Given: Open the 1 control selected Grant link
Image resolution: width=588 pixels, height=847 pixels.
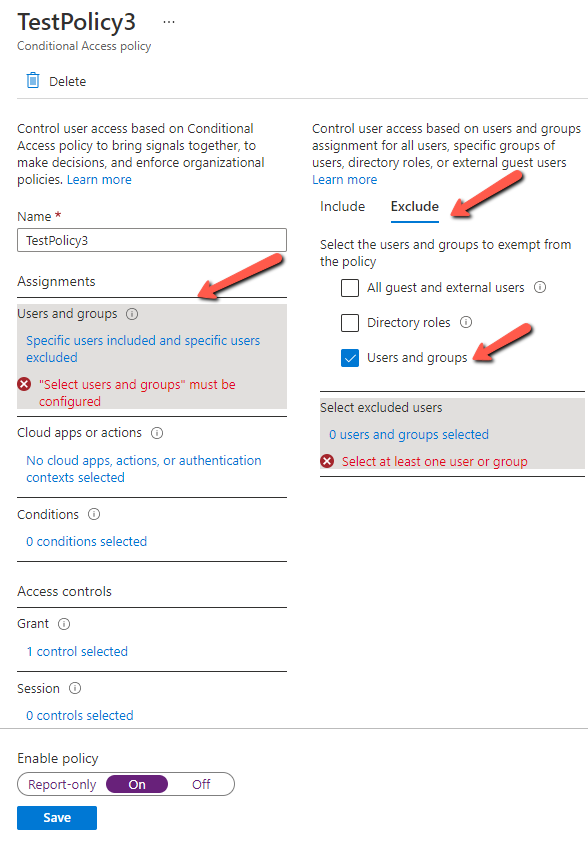Looking at the screenshot, I should click(x=76, y=651).
